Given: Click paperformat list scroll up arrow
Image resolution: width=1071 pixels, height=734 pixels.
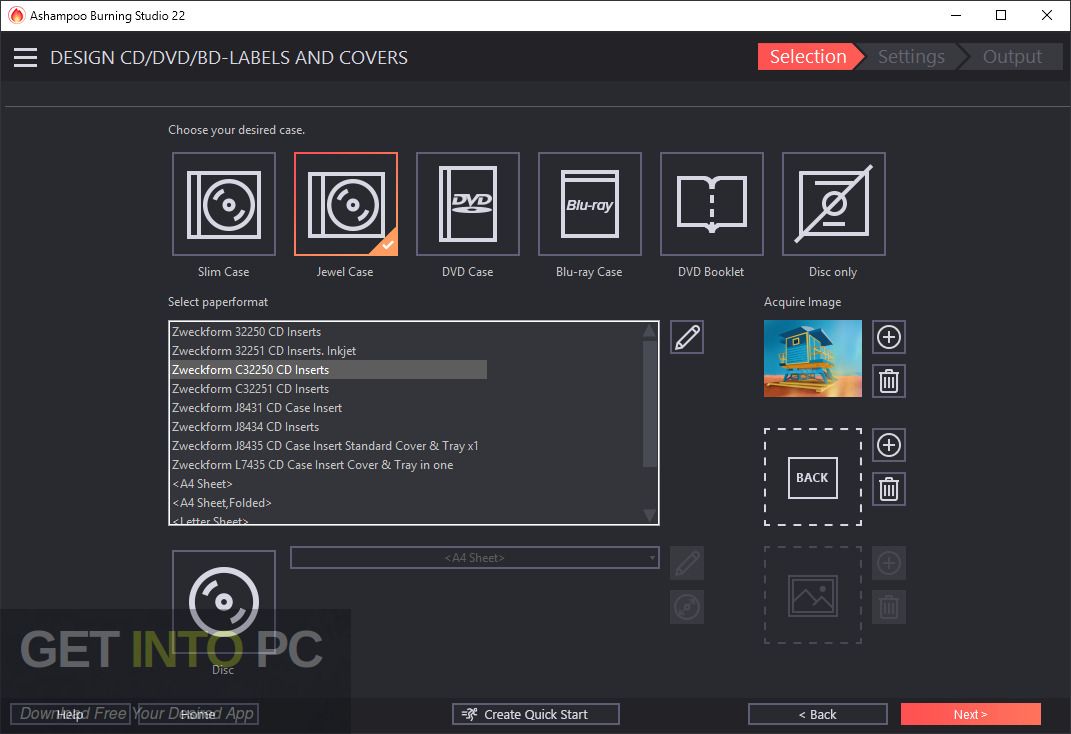Looking at the screenshot, I should pyautogui.click(x=650, y=331).
